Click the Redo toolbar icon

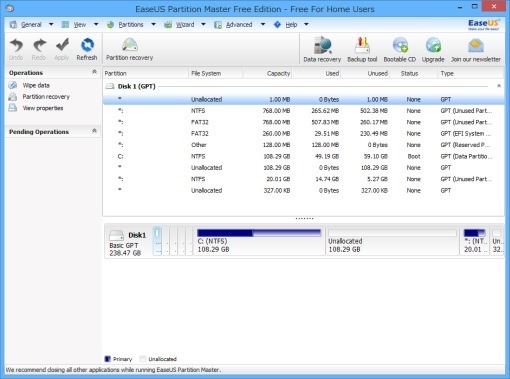[39, 45]
